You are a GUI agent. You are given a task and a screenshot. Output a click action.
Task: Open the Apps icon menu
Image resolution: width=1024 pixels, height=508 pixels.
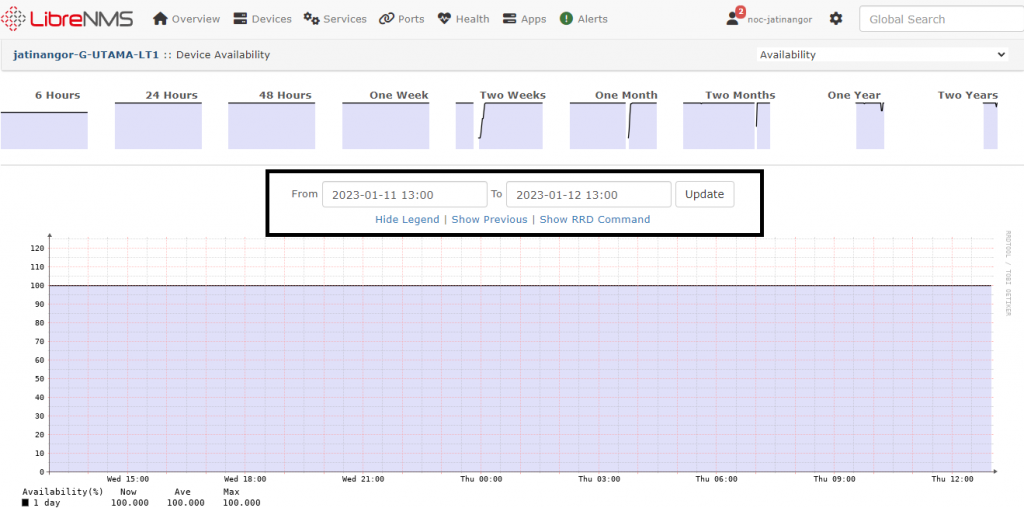coord(524,19)
